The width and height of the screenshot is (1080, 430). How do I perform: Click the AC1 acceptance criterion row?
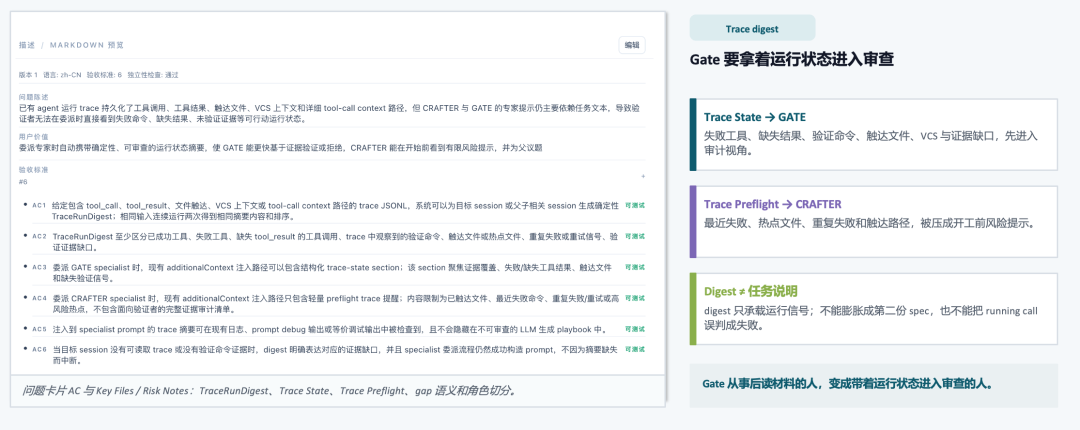point(333,211)
